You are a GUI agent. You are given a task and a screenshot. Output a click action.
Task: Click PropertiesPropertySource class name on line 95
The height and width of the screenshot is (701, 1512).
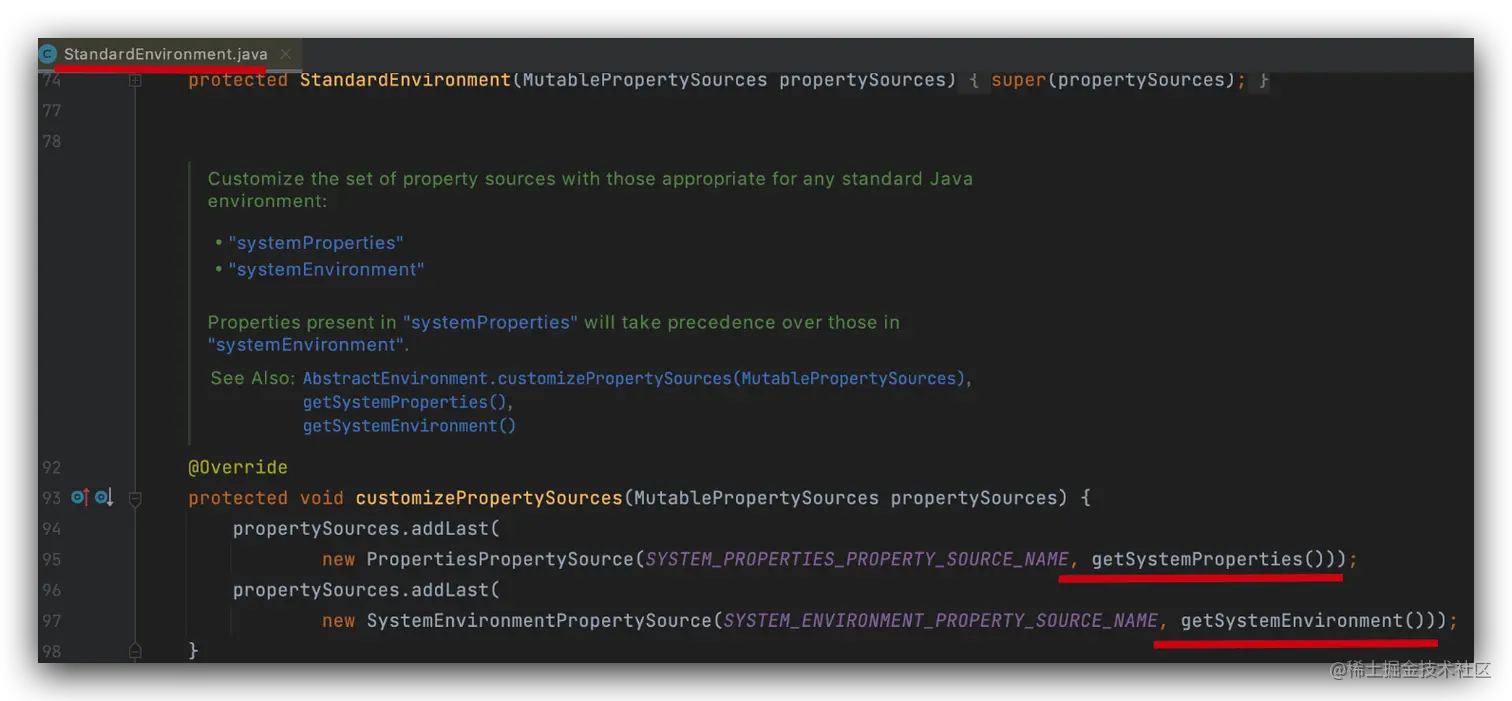pos(501,559)
